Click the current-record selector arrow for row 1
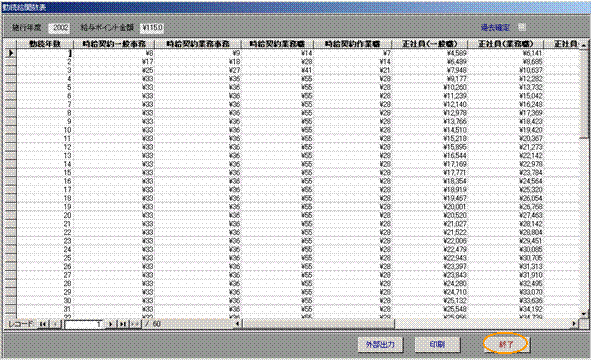The image size is (592, 361). coord(10,53)
